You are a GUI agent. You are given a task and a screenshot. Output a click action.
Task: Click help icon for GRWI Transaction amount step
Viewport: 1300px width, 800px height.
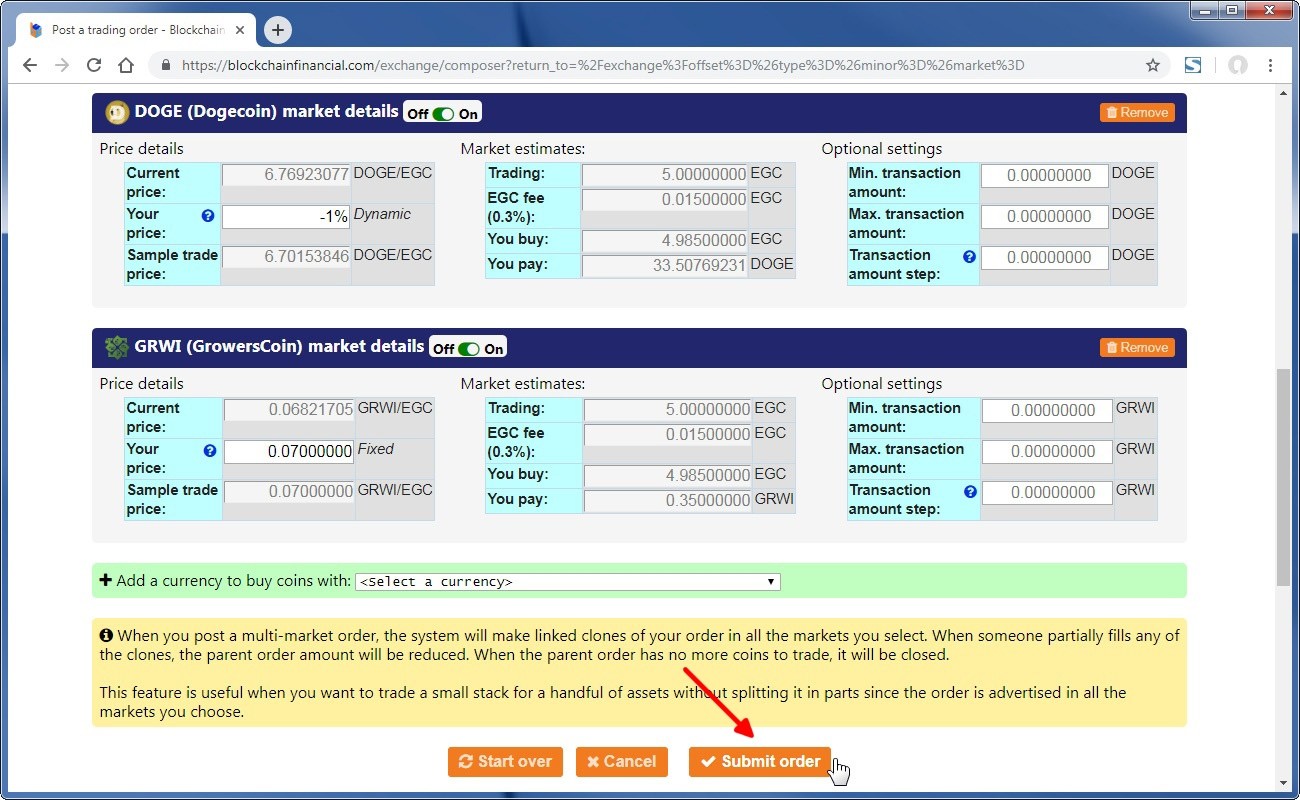(x=969, y=491)
